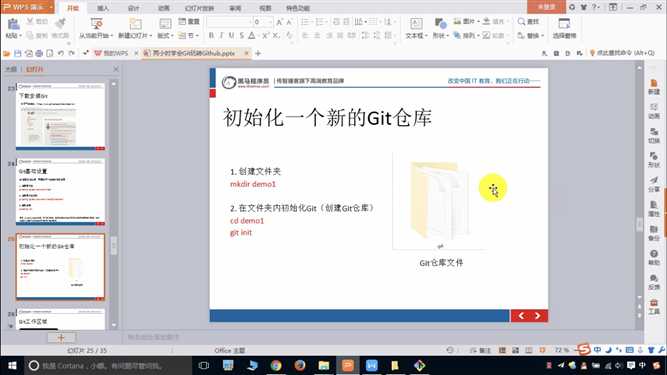Open folder icon in quick access bar
This screenshot has height=375, width=667.
click(6, 54)
